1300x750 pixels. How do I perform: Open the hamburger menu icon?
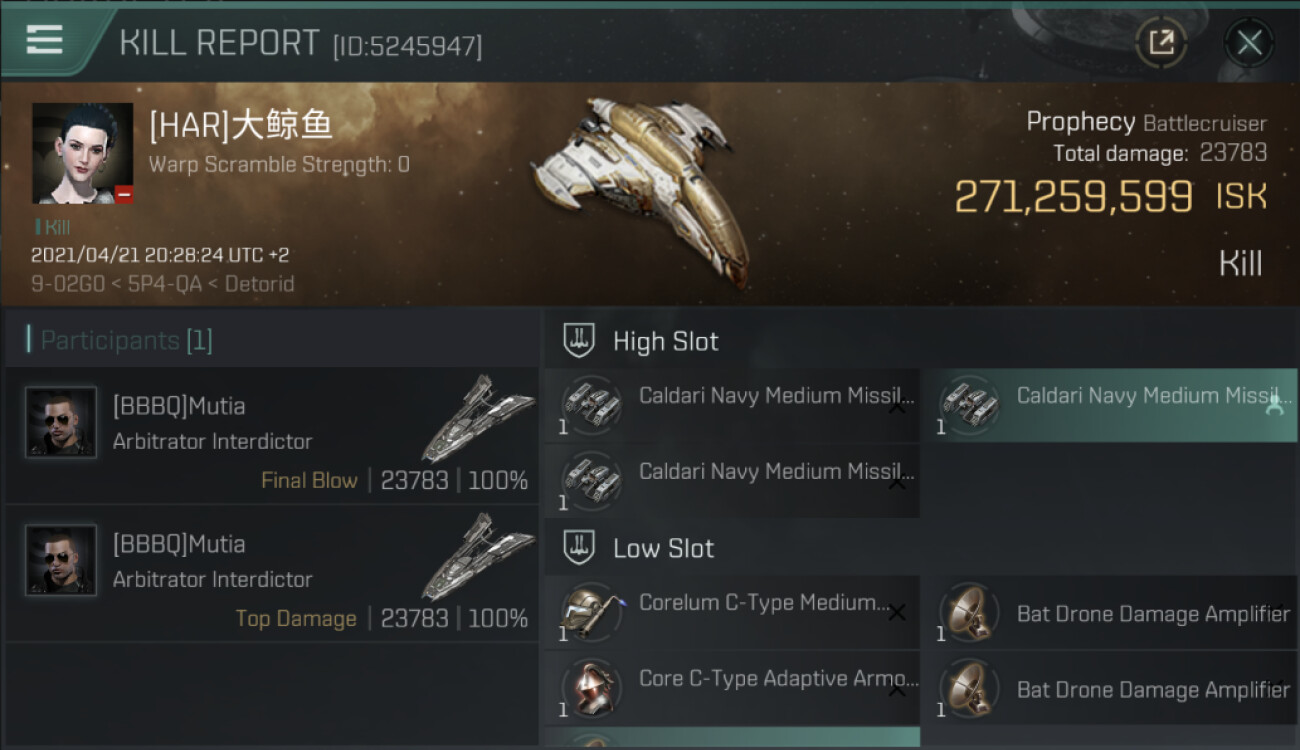pyautogui.click(x=45, y=40)
